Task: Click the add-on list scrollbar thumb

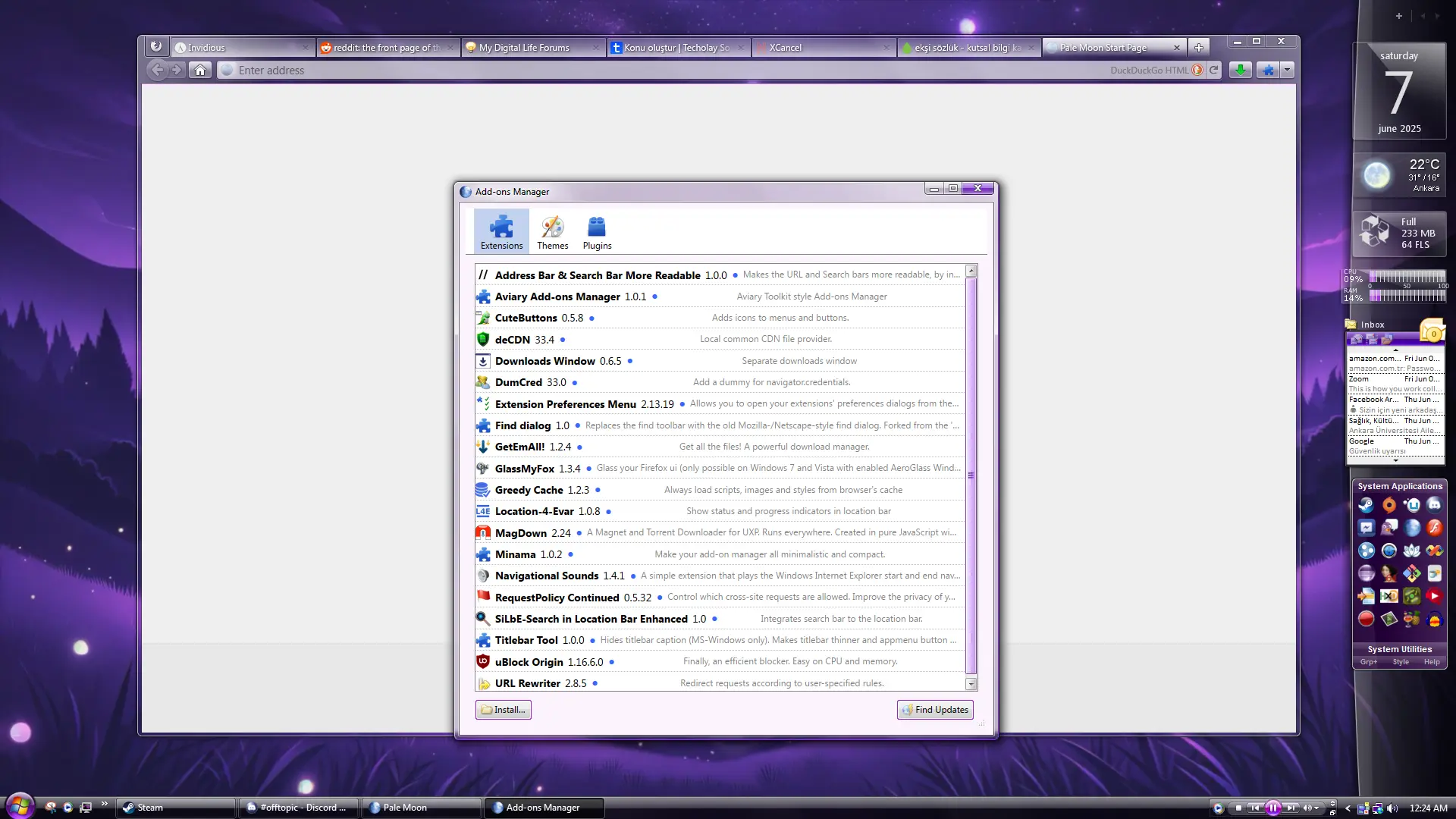Action: (x=971, y=475)
